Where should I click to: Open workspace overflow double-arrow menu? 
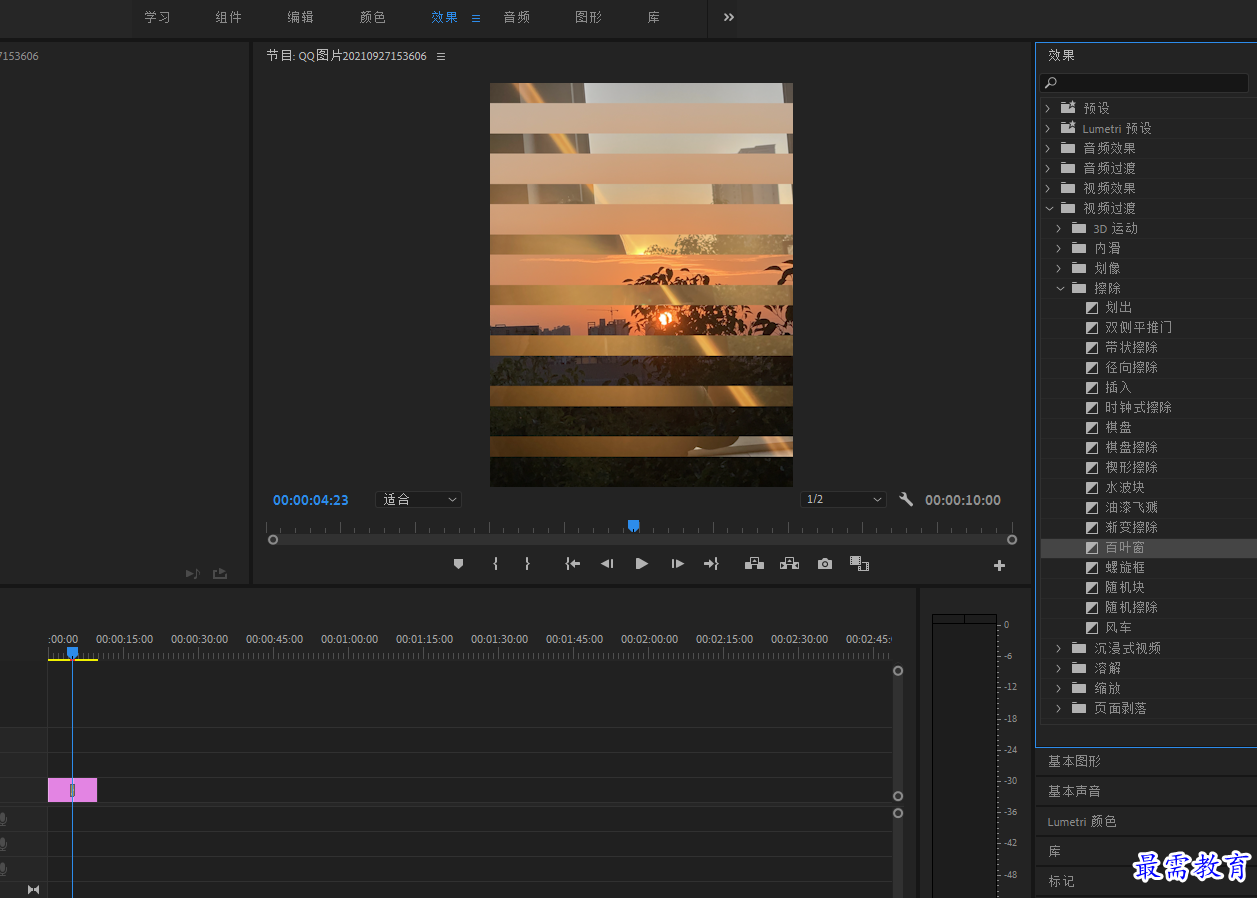(729, 17)
